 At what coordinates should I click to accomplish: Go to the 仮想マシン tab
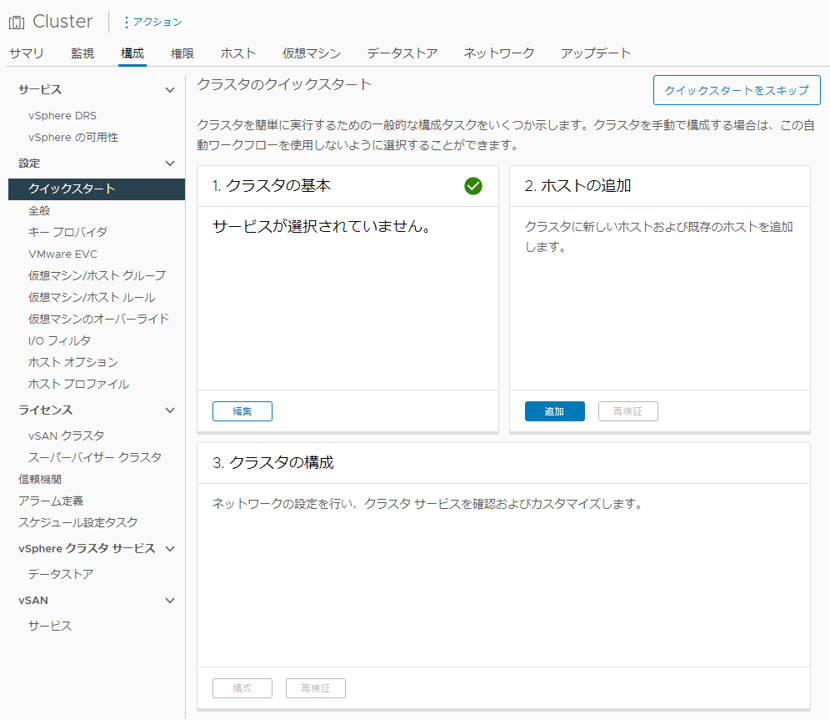pyautogui.click(x=311, y=53)
